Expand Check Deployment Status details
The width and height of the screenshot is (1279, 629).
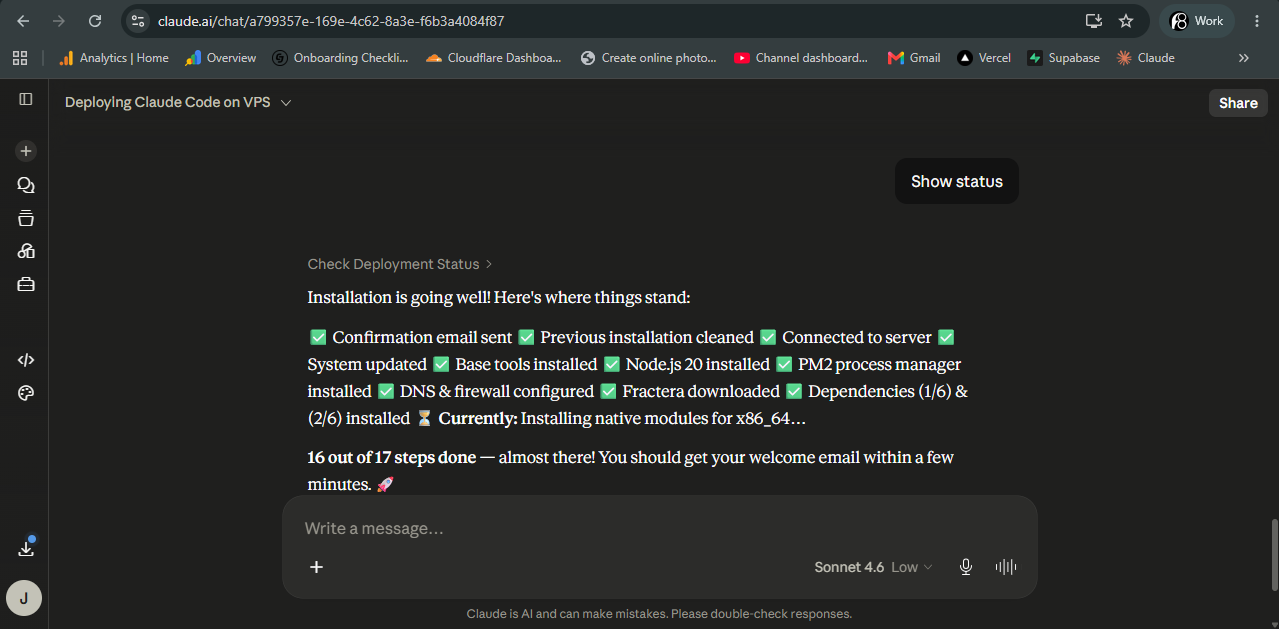[400, 264]
